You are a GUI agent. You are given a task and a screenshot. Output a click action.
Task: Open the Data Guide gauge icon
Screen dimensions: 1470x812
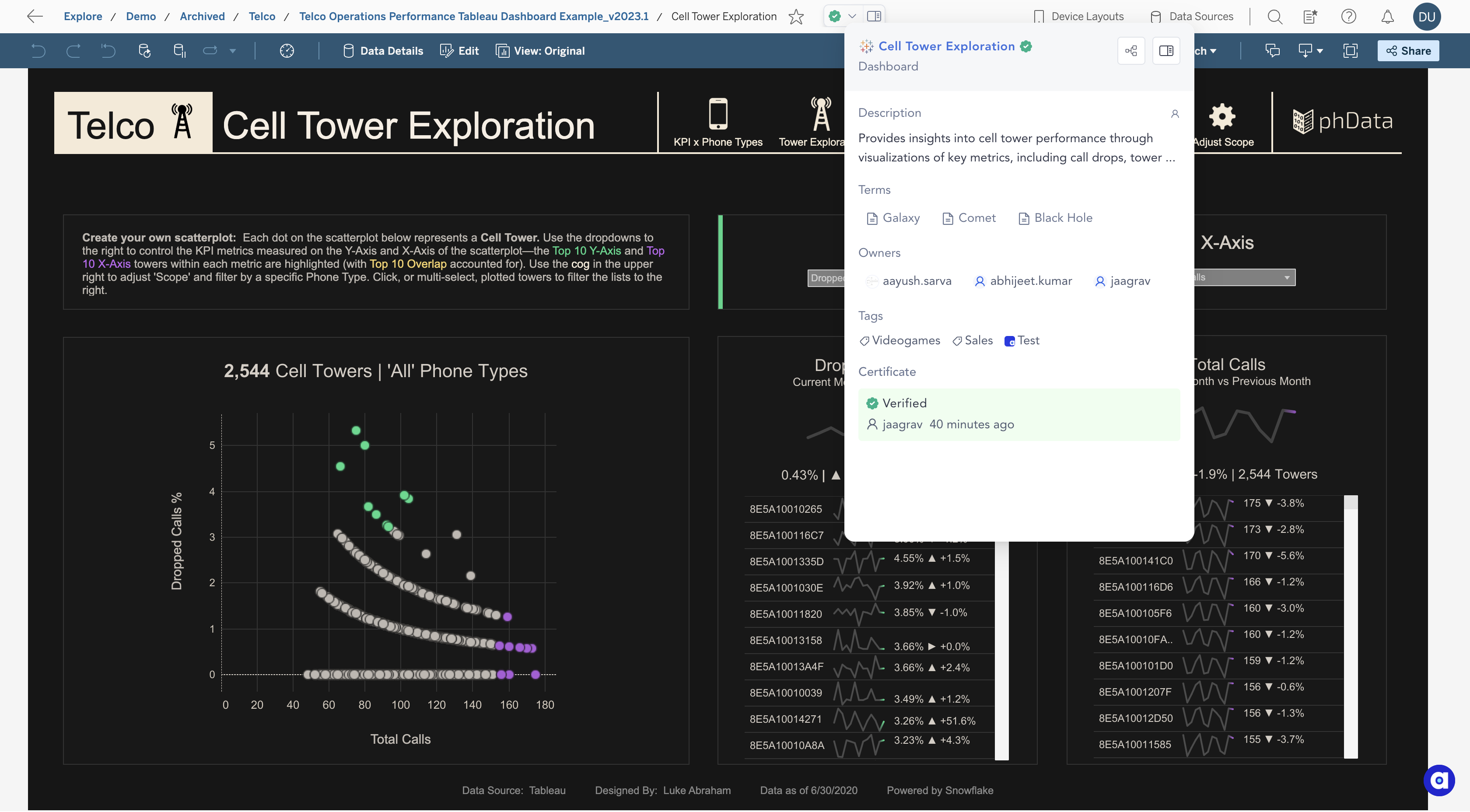click(287, 51)
